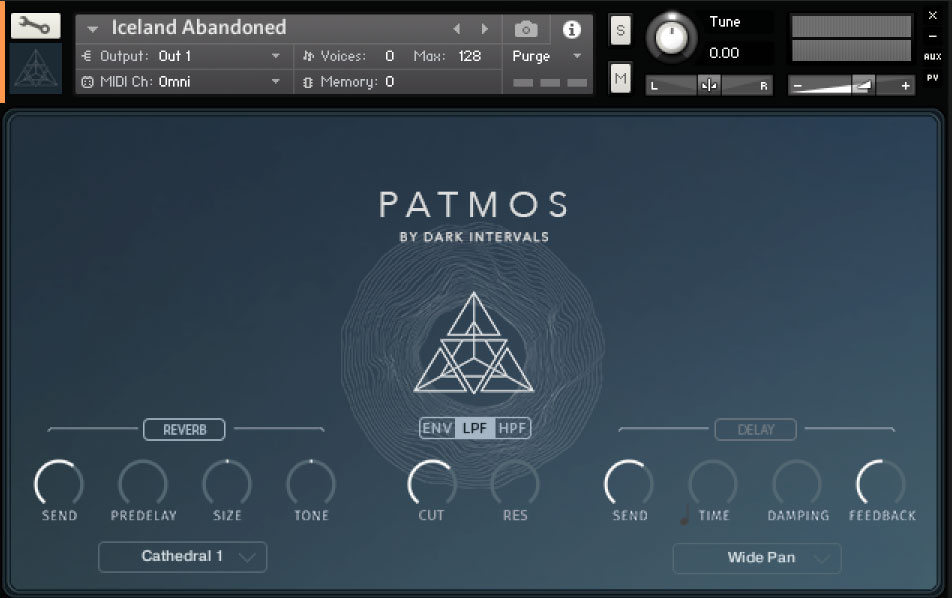
Task: Click the Iceland Abandoned instrument name
Action: [199, 27]
